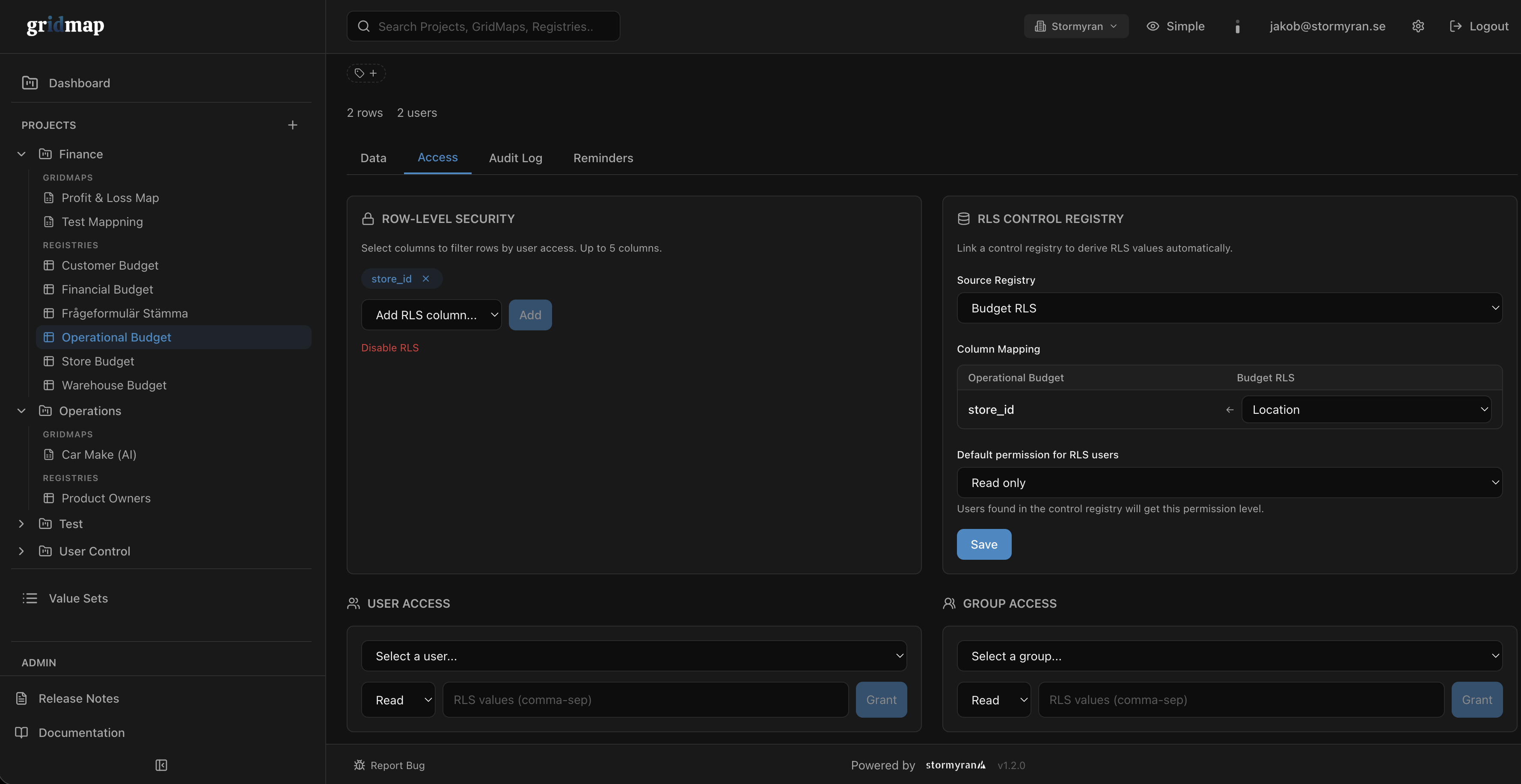Open the Store Budget registry
Viewport: 1521px width, 784px height.
[174, 361]
